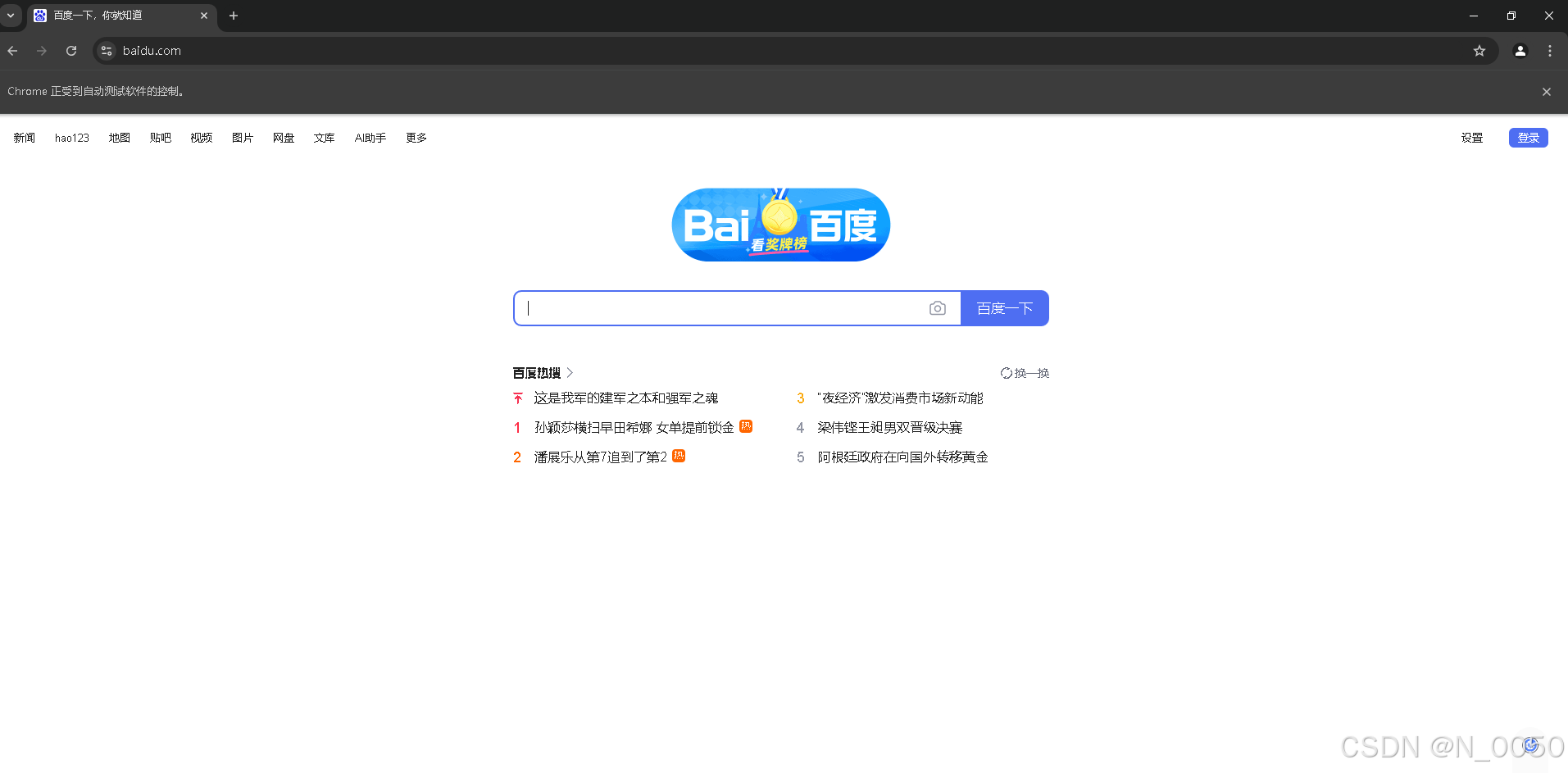Close the Baidu browser tab
Image resolution: width=1568 pixels, height=773 pixels.
coord(204,16)
